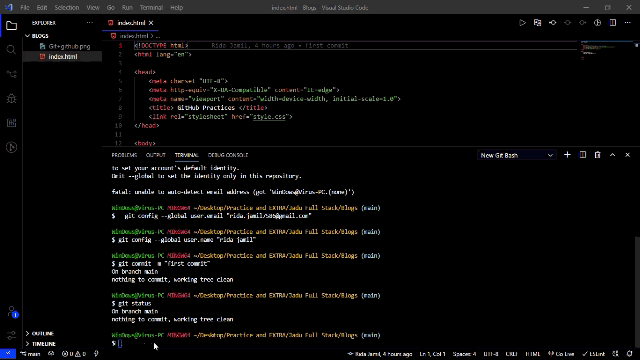
Task: Open the Explorer view in activity bar
Action: click(11, 26)
